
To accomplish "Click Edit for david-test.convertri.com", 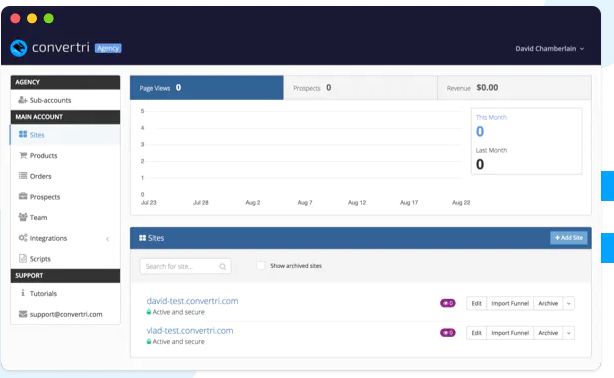I will (477, 304).
